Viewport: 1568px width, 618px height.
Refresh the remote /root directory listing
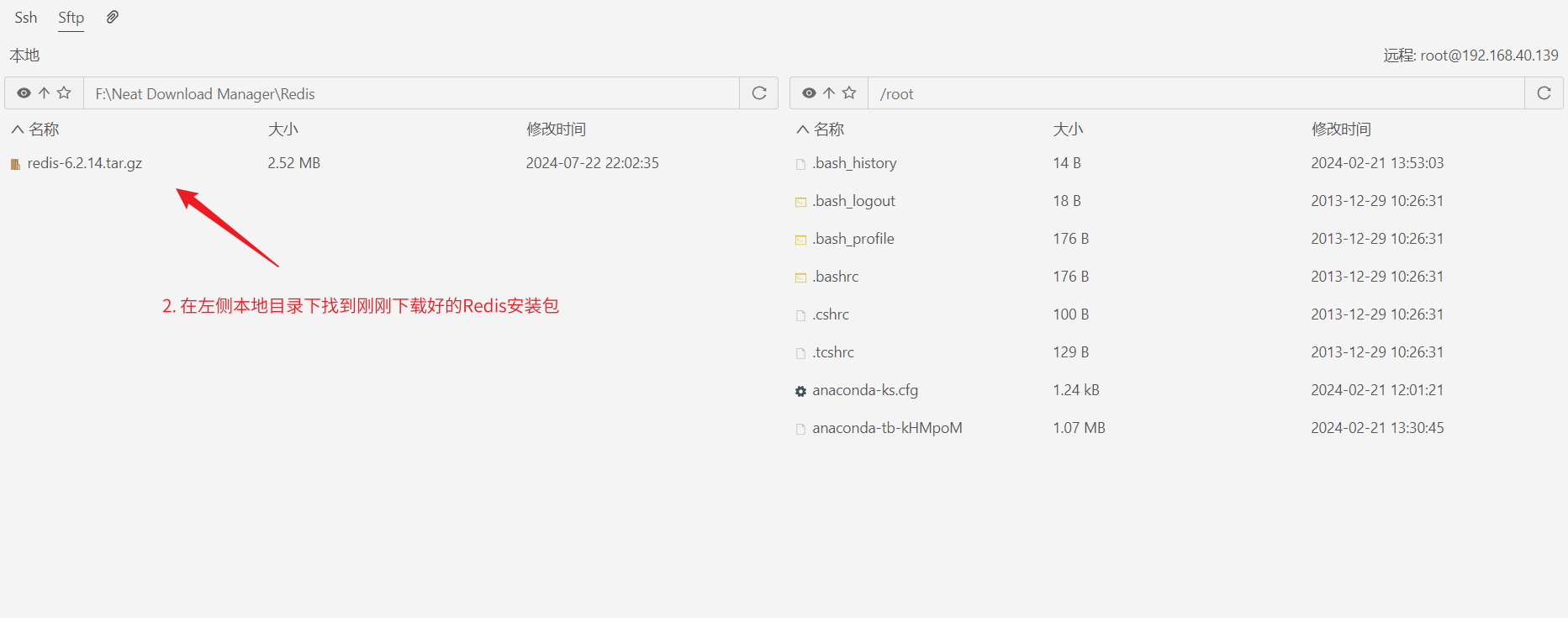pos(1544,93)
